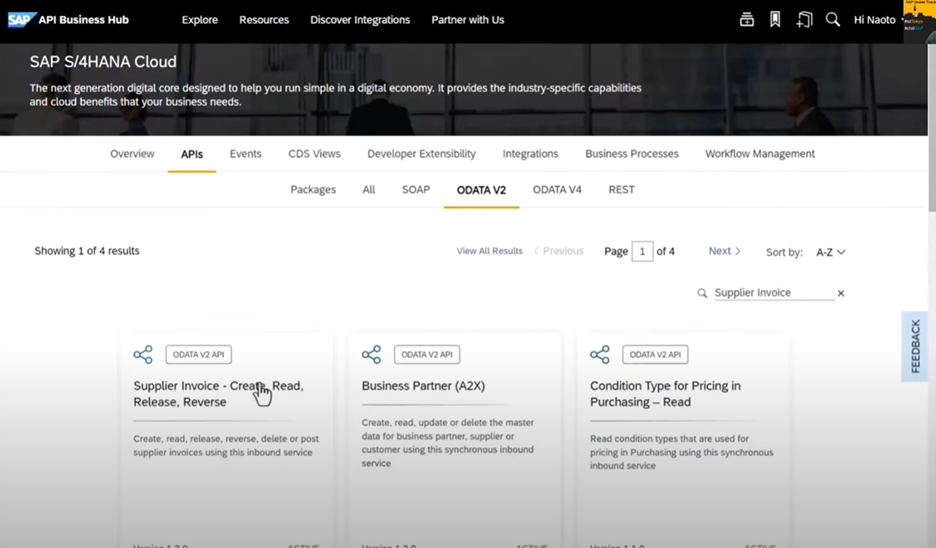Click the SAP S/4HANA Cloud heading
This screenshot has width=936, height=548.
click(103, 61)
